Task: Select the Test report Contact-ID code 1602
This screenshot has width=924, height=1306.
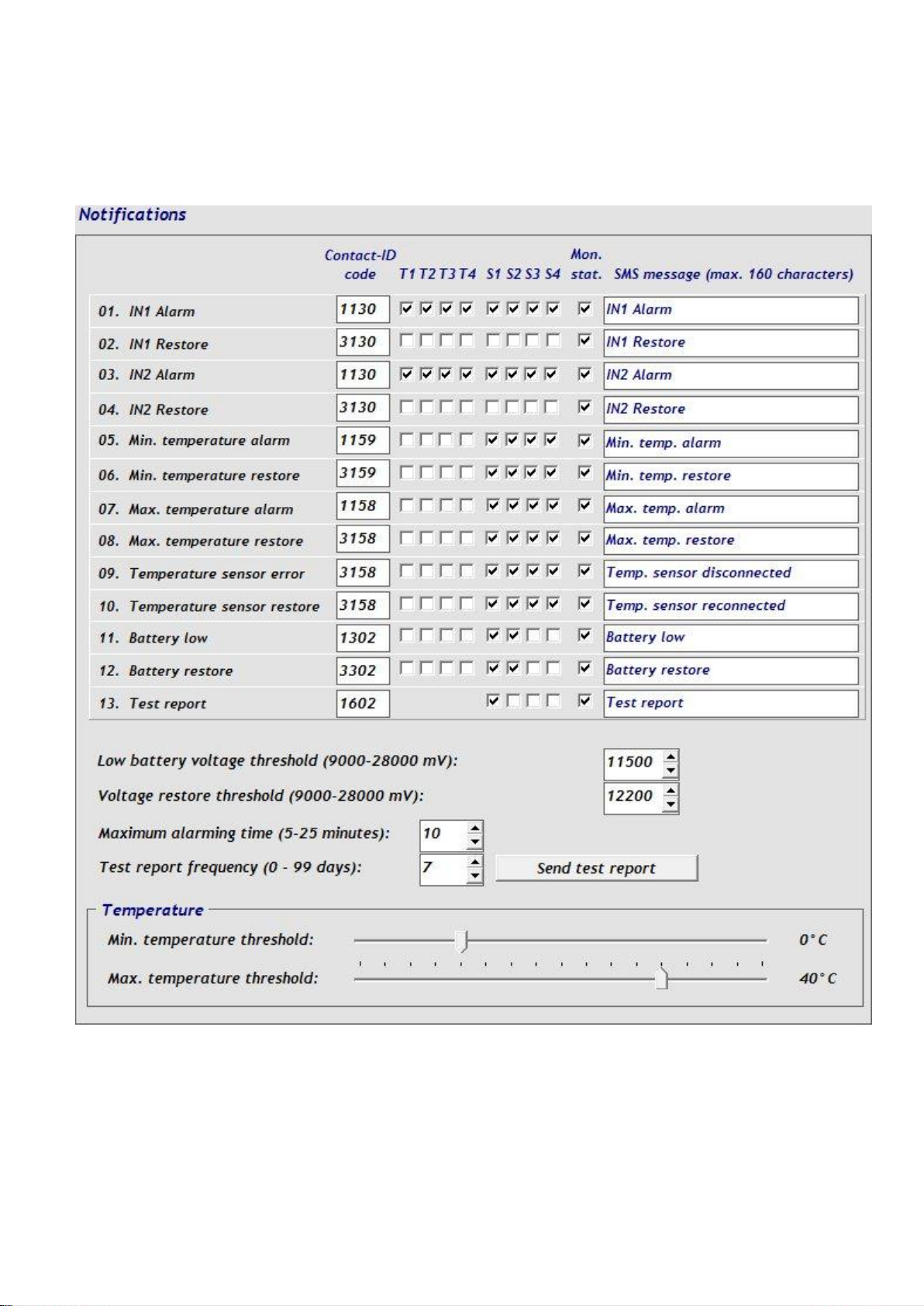Action: pos(362,704)
